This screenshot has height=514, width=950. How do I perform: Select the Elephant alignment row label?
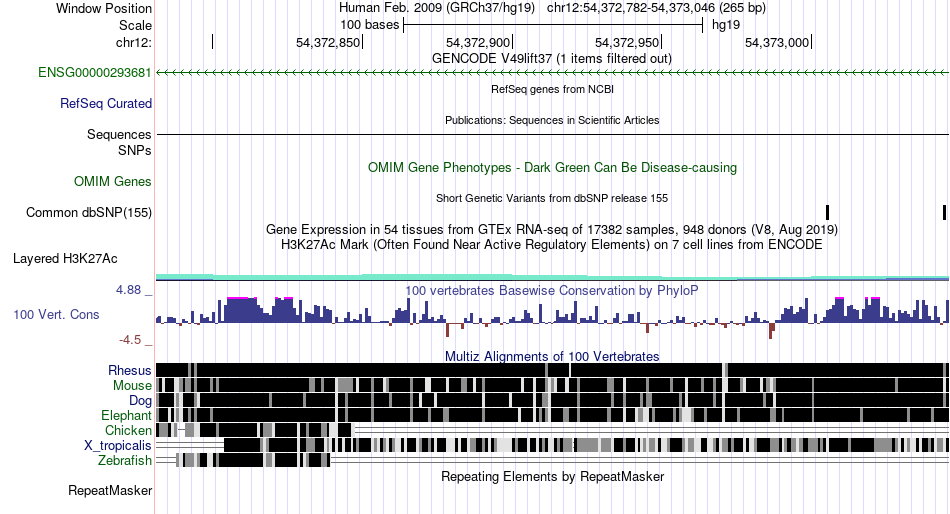coord(126,416)
